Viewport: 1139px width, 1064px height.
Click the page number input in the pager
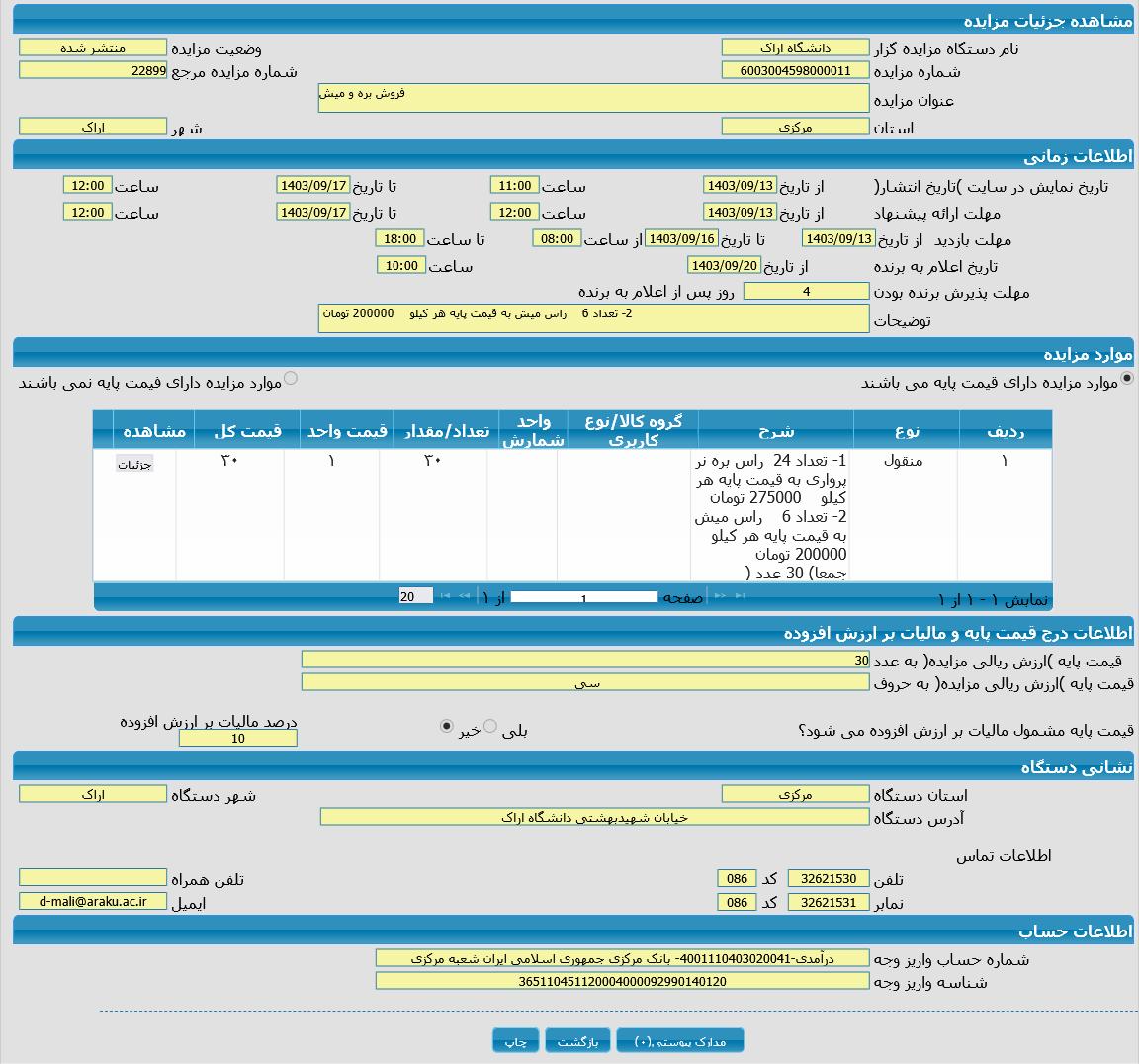coord(583,597)
